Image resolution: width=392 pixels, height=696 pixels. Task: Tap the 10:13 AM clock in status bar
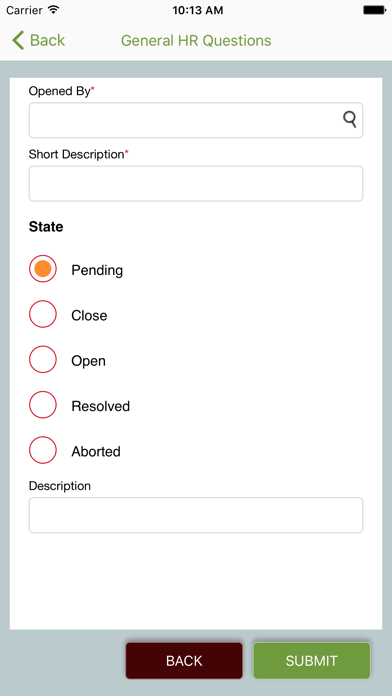point(198,10)
